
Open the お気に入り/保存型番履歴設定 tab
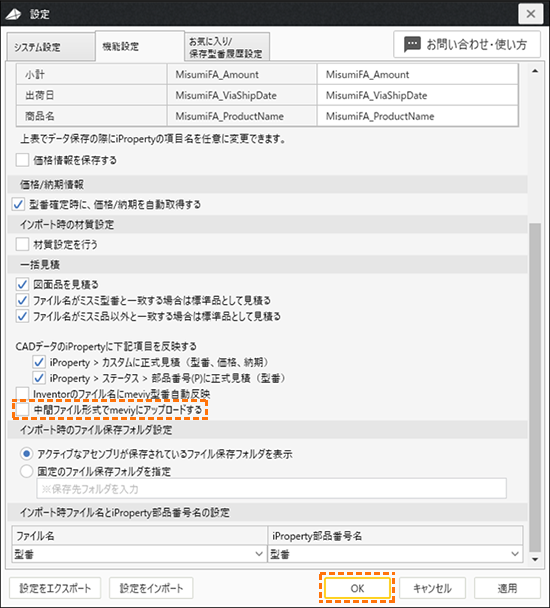[x=227, y=47]
